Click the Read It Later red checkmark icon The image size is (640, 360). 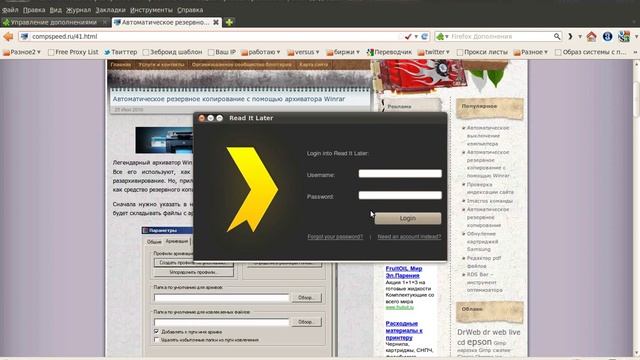(x=408, y=37)
